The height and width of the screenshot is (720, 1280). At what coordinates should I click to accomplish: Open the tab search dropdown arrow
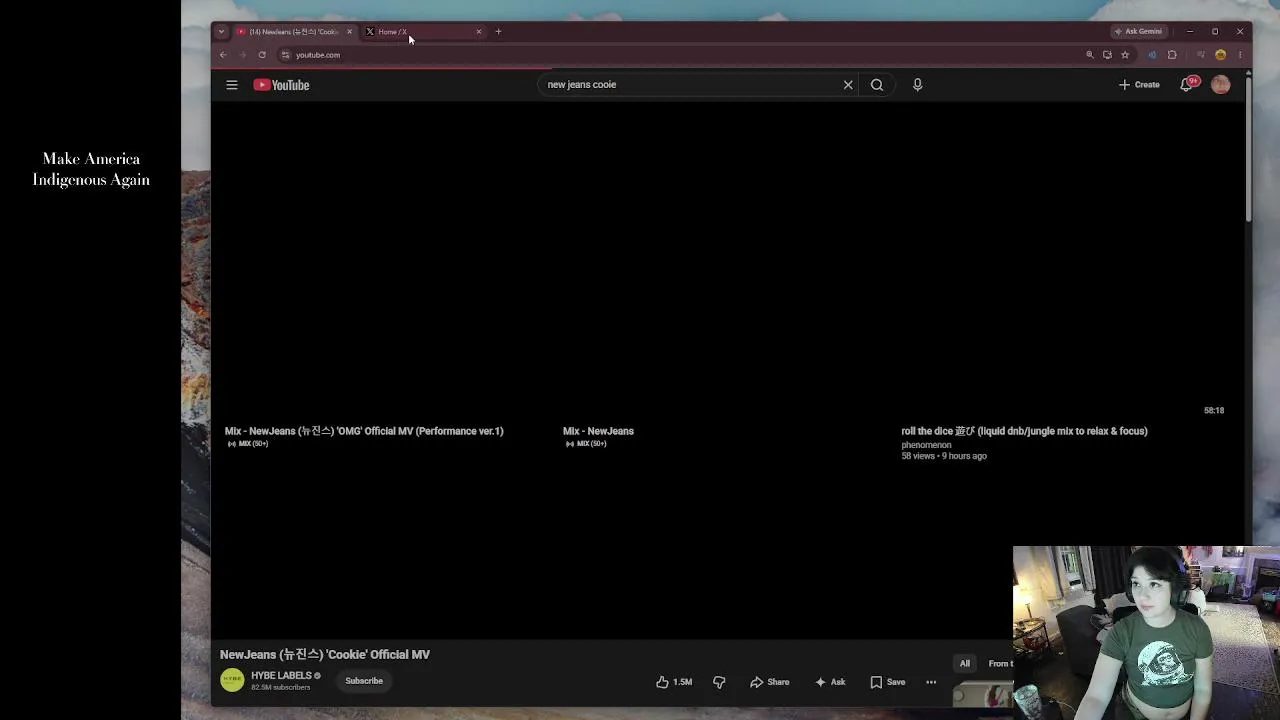[x=221, y=32]
